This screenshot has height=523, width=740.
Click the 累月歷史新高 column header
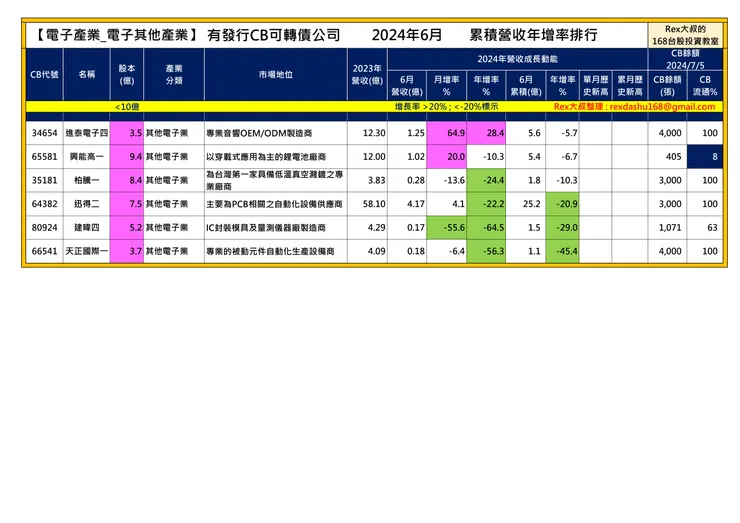point(630,85)
